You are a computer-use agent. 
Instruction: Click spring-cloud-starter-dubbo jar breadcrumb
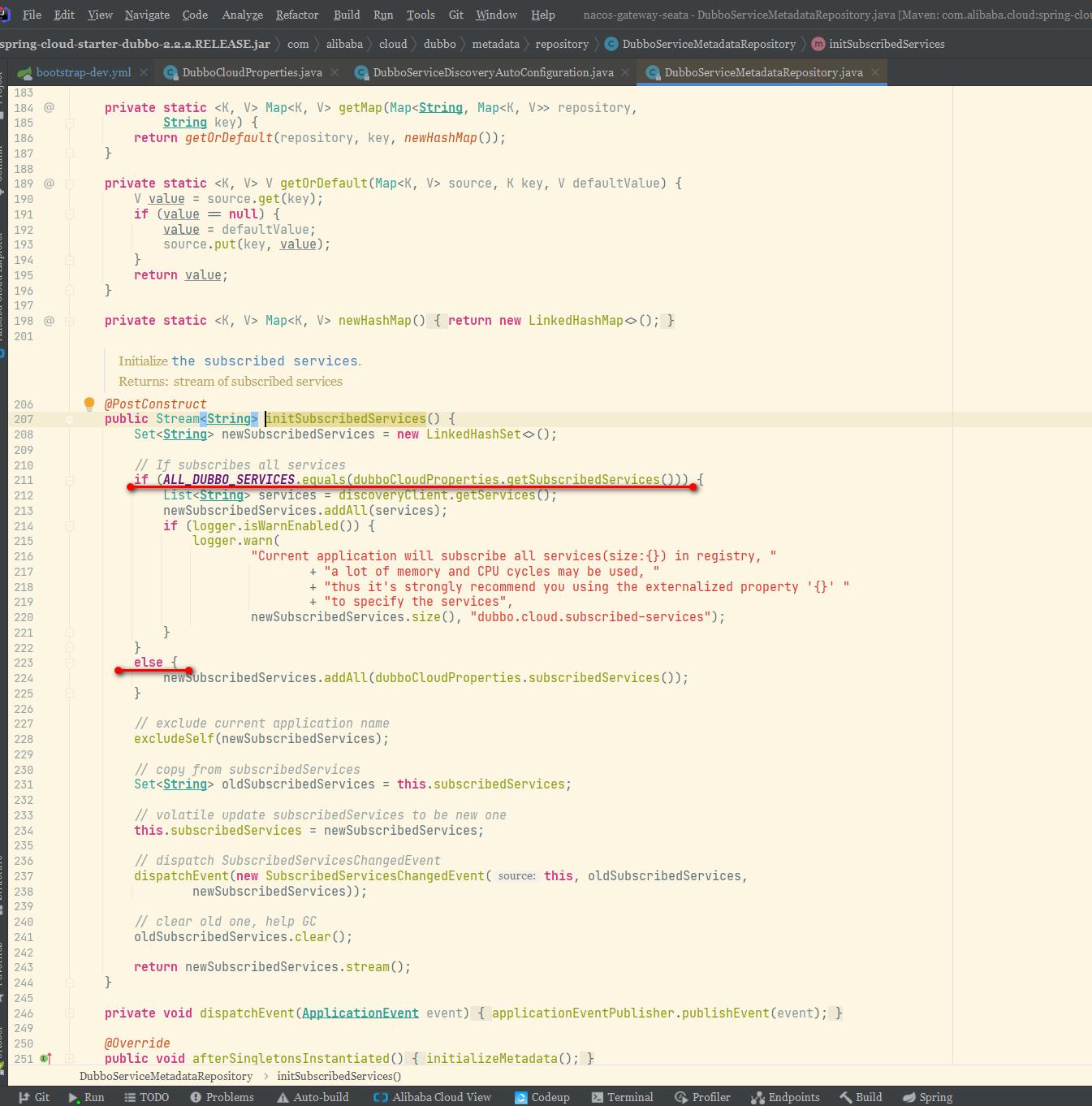pos(135,44)
